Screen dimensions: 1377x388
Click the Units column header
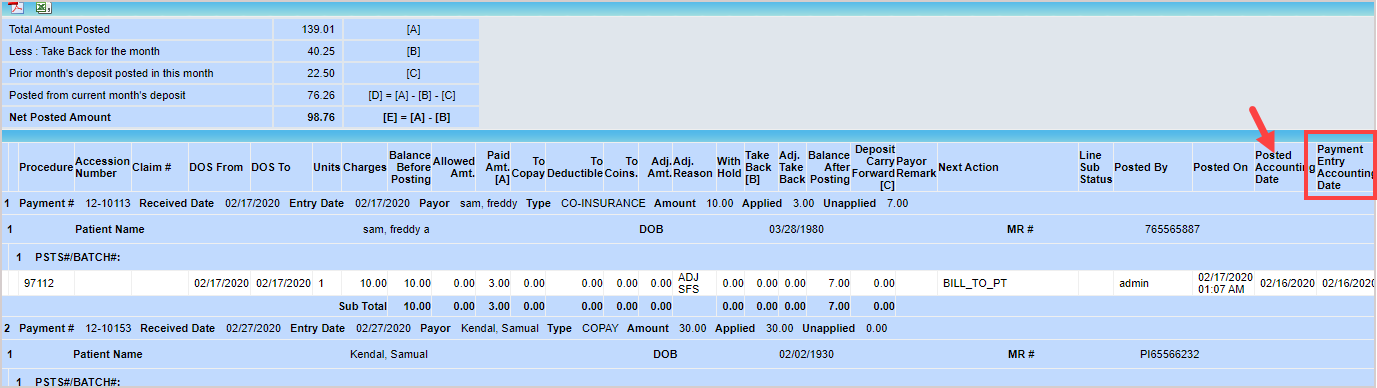pos(326,167)
